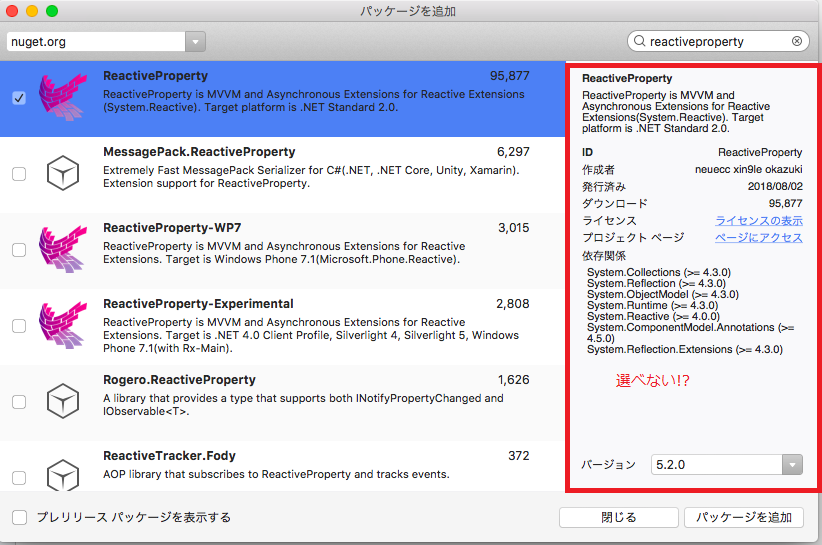Click the 95,877 download count in list
Image resolution: width=822 pixels, height=545 pixels.
510,76
